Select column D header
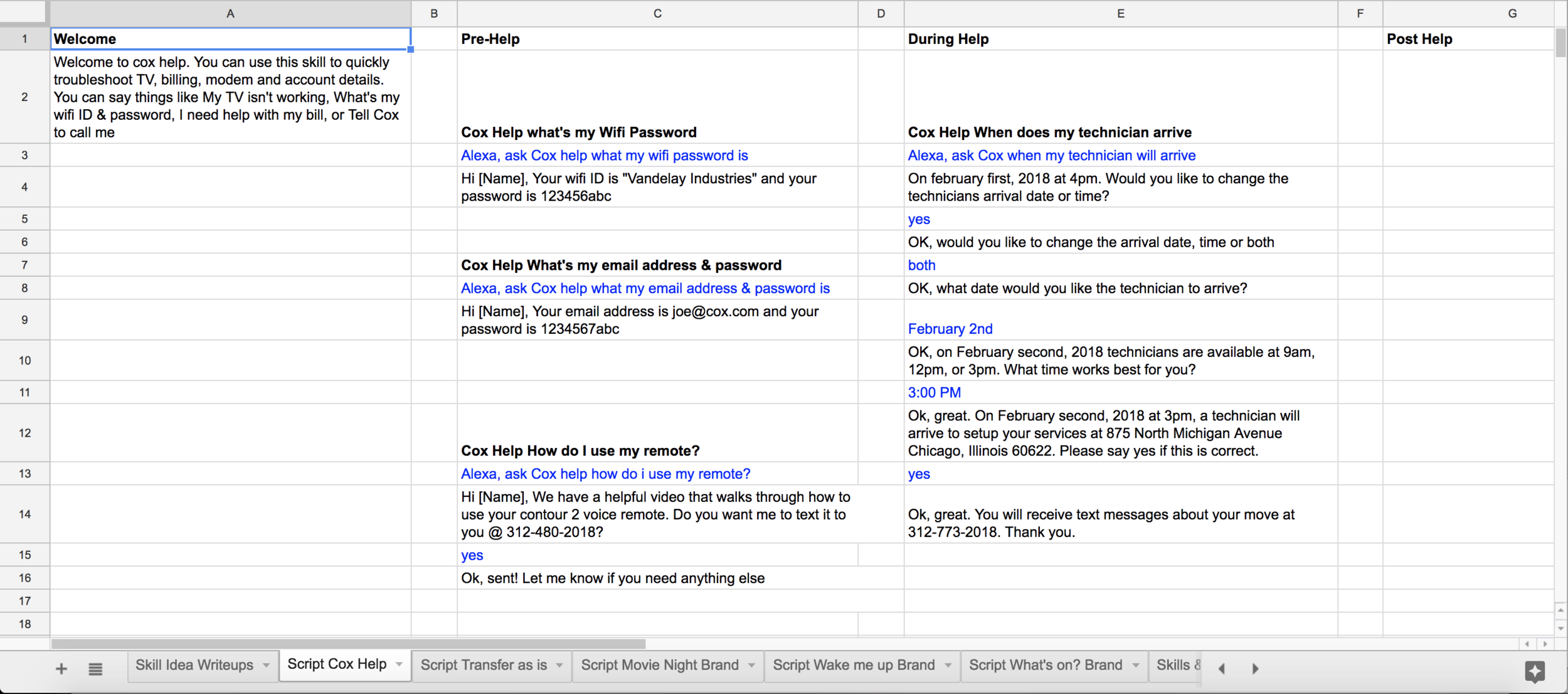 click(881, 13)
